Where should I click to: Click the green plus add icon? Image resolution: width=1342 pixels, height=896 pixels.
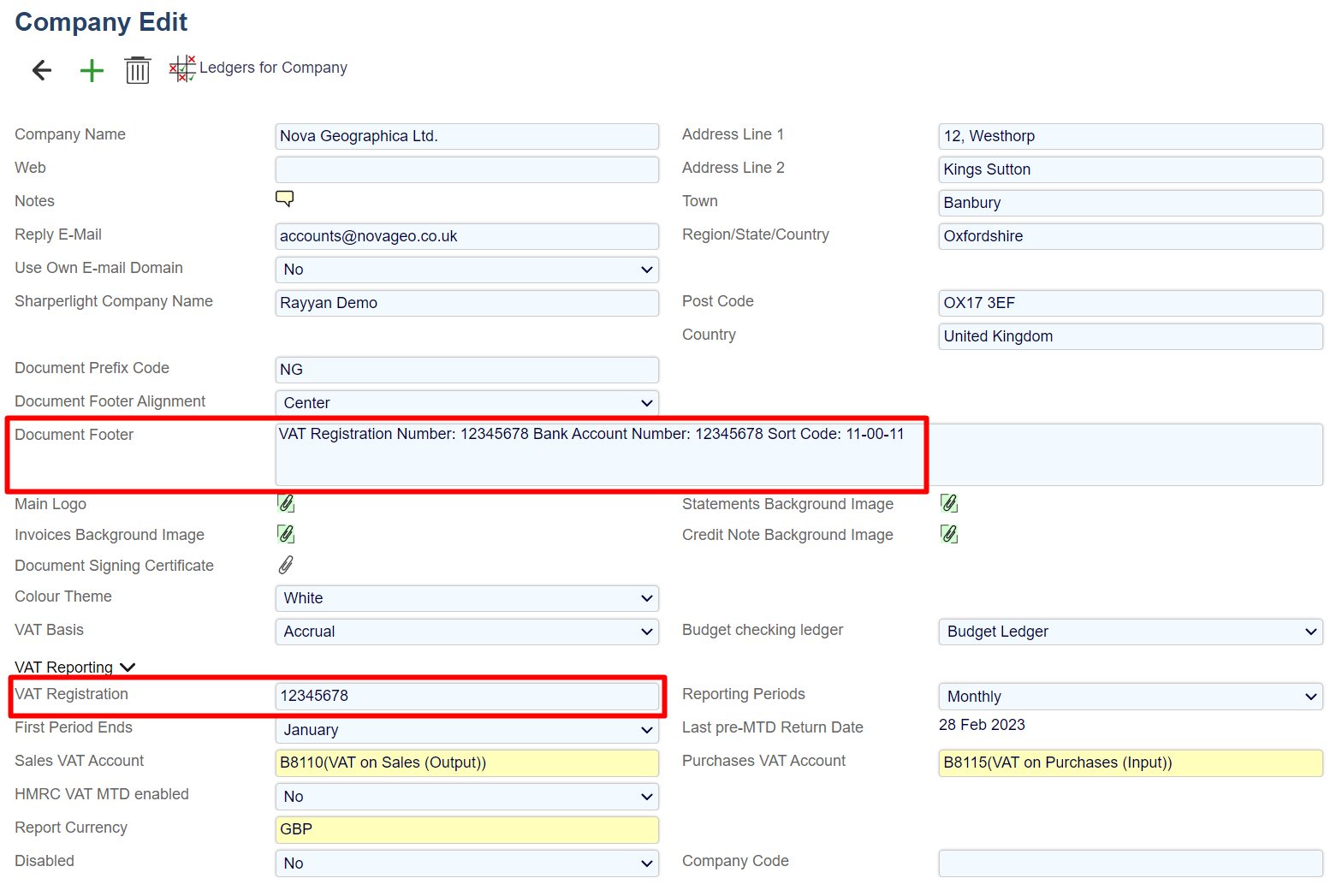[x=92, y=70]
